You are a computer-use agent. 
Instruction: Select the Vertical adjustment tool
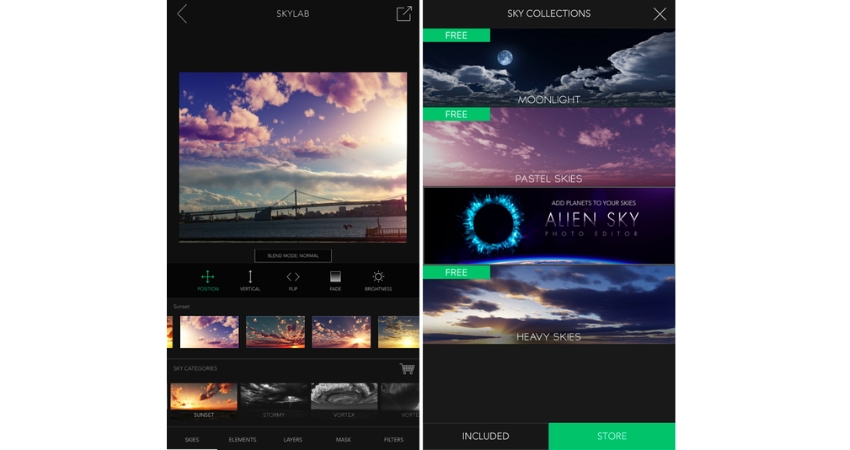pos(250,279)
